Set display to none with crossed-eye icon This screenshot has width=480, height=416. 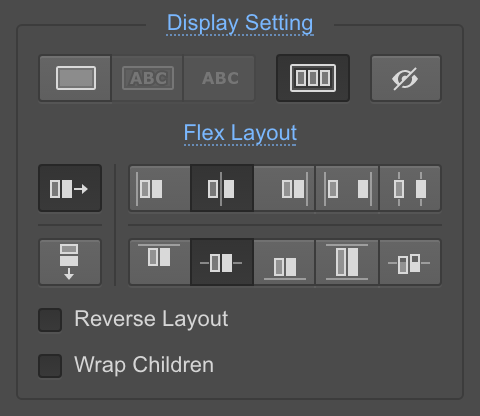tap(406, 78)
